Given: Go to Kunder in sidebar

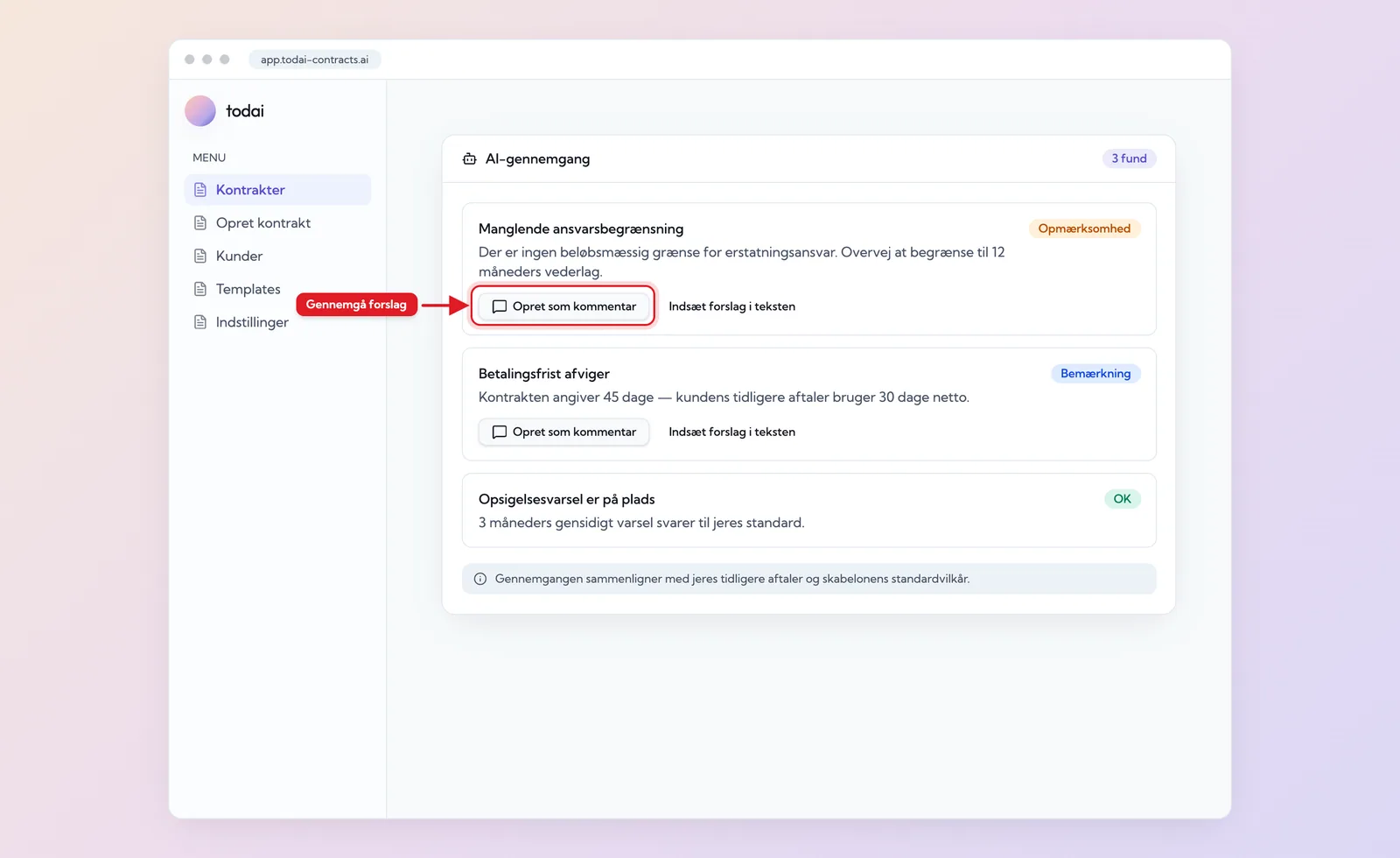Looking at the screenshot, I should pyautogui.click(x=277, y=256).
